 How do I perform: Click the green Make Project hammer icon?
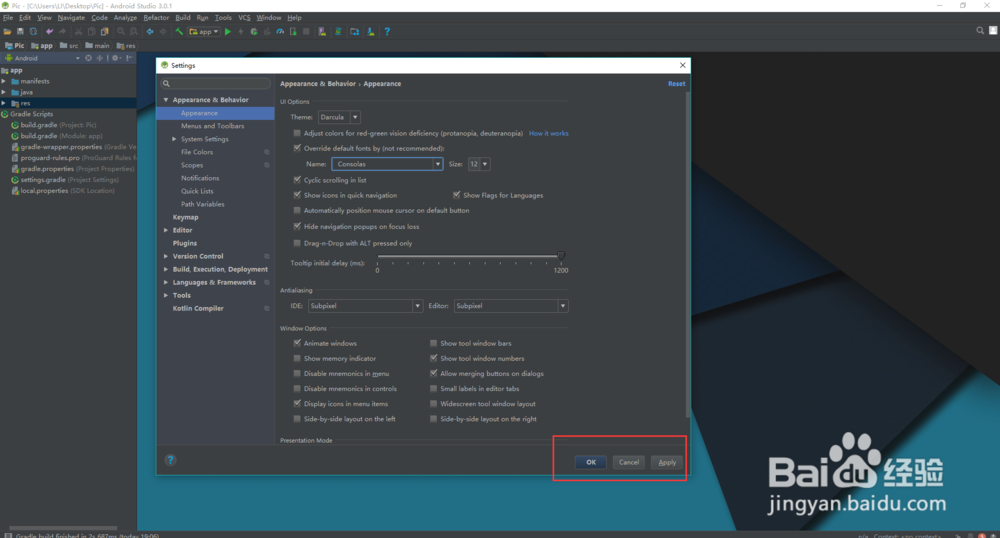point(179,31)
